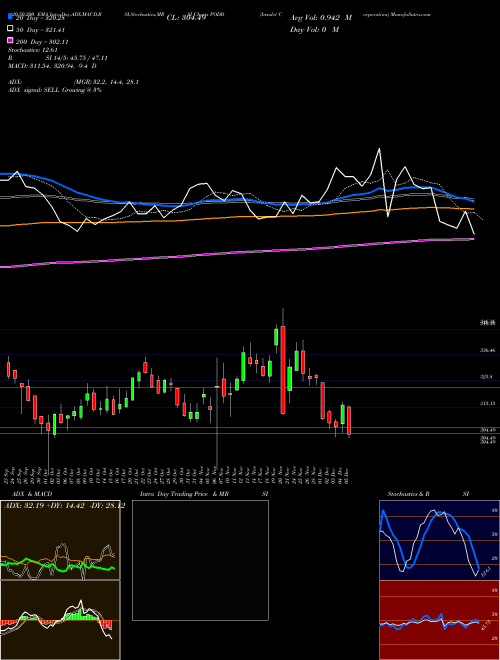Select the 'Day Vol: 0 M' label
This screenshot has width=500, height=660.
coord(314,29)
